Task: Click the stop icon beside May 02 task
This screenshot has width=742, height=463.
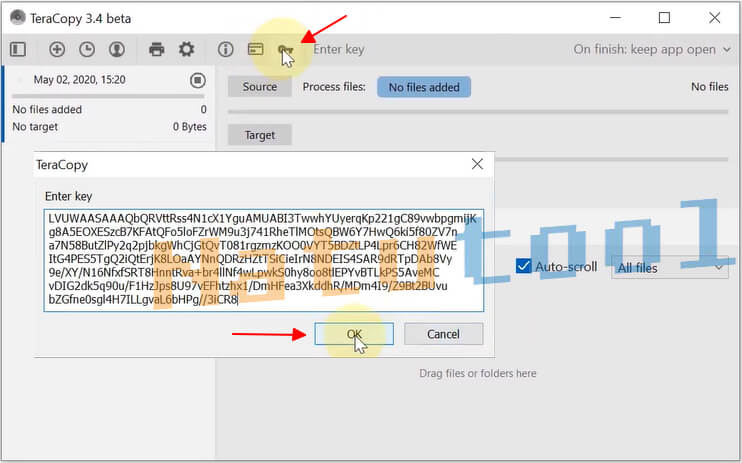Action: coord(198,80)
